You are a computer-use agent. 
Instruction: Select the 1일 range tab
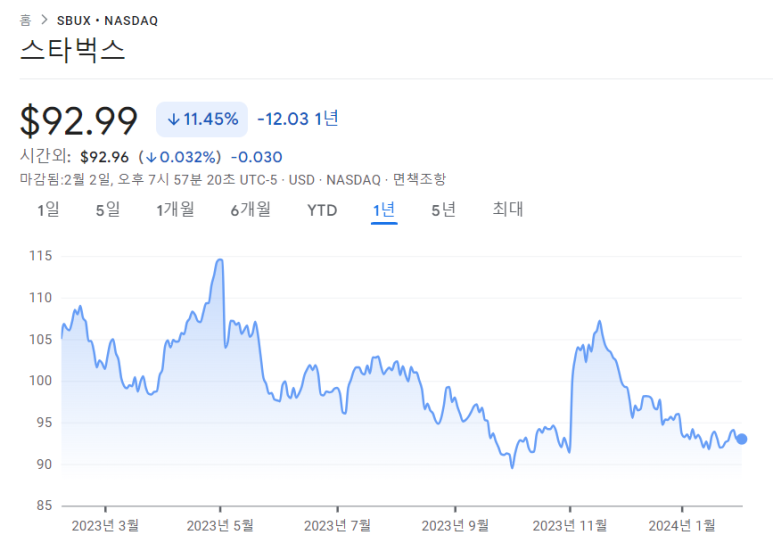click(x=48, y=210)
